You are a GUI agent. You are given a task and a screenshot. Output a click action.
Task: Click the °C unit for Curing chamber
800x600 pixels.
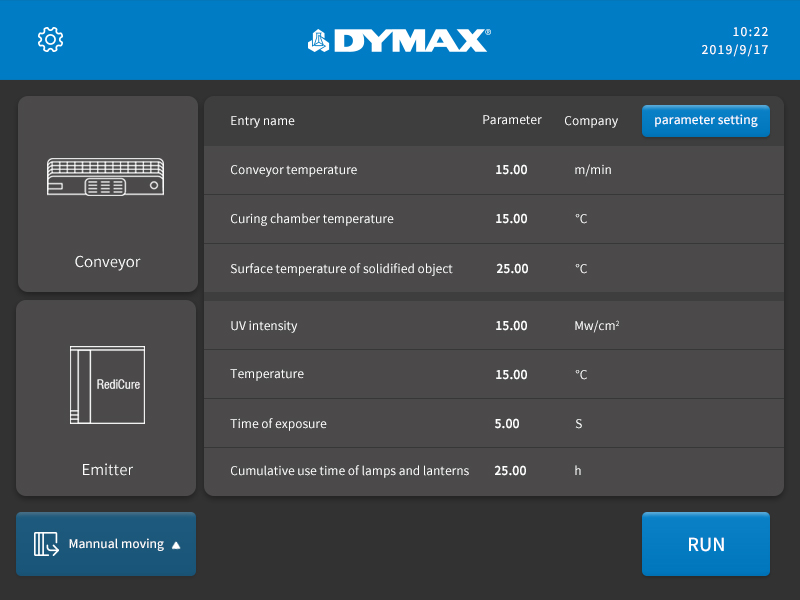pyautogui.click(x=581, y=219)
